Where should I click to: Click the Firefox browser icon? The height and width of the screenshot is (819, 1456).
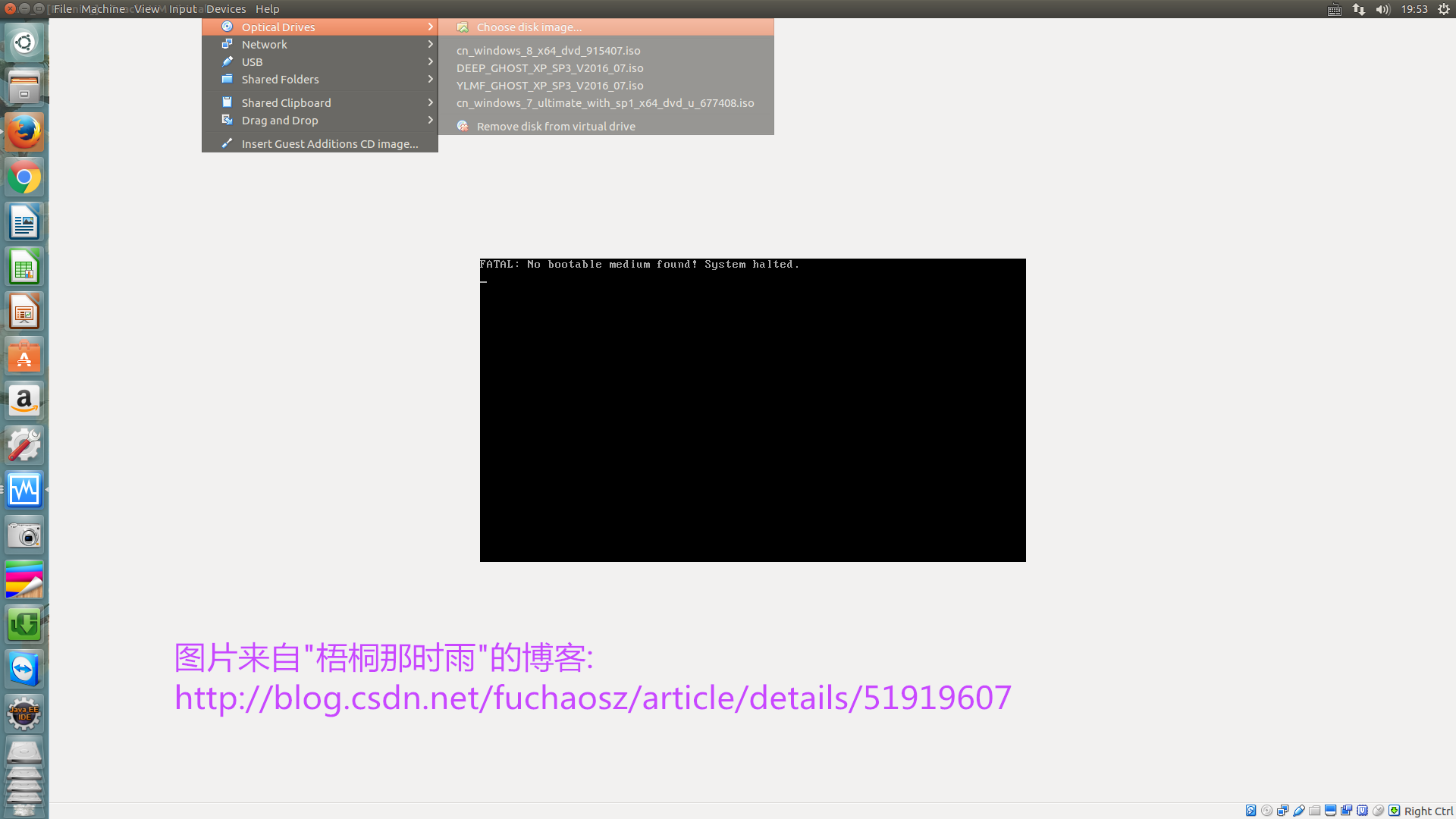(x=25, y=131)
